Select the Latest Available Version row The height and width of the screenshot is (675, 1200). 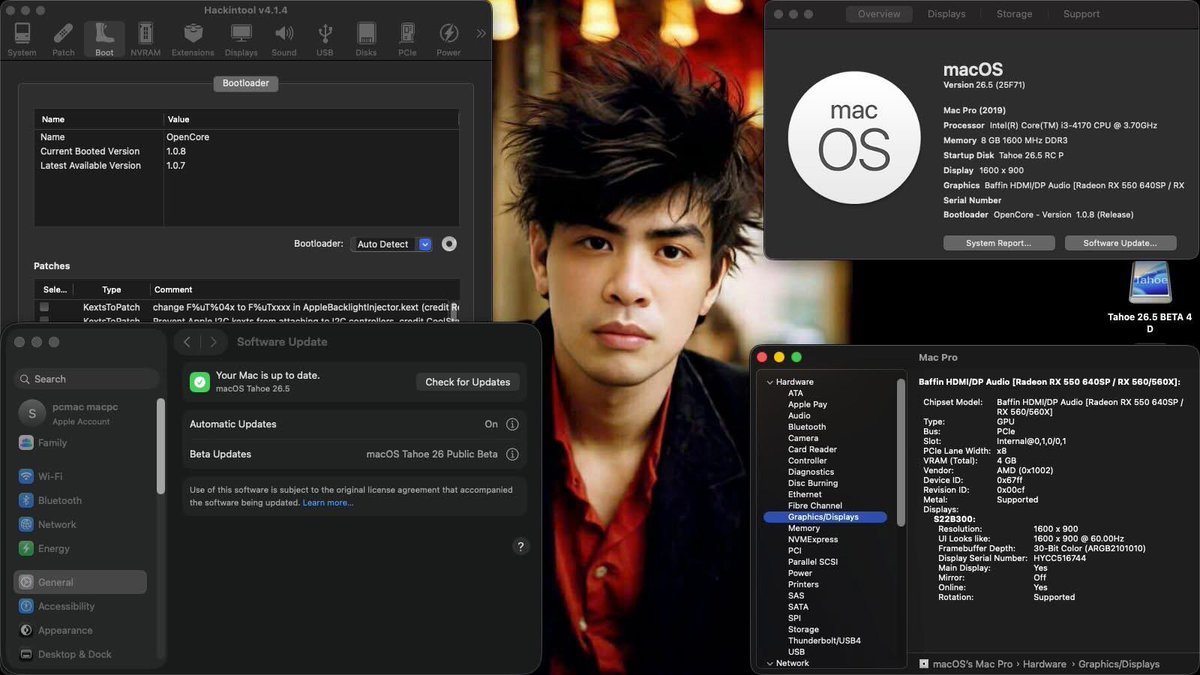(246, 166)
